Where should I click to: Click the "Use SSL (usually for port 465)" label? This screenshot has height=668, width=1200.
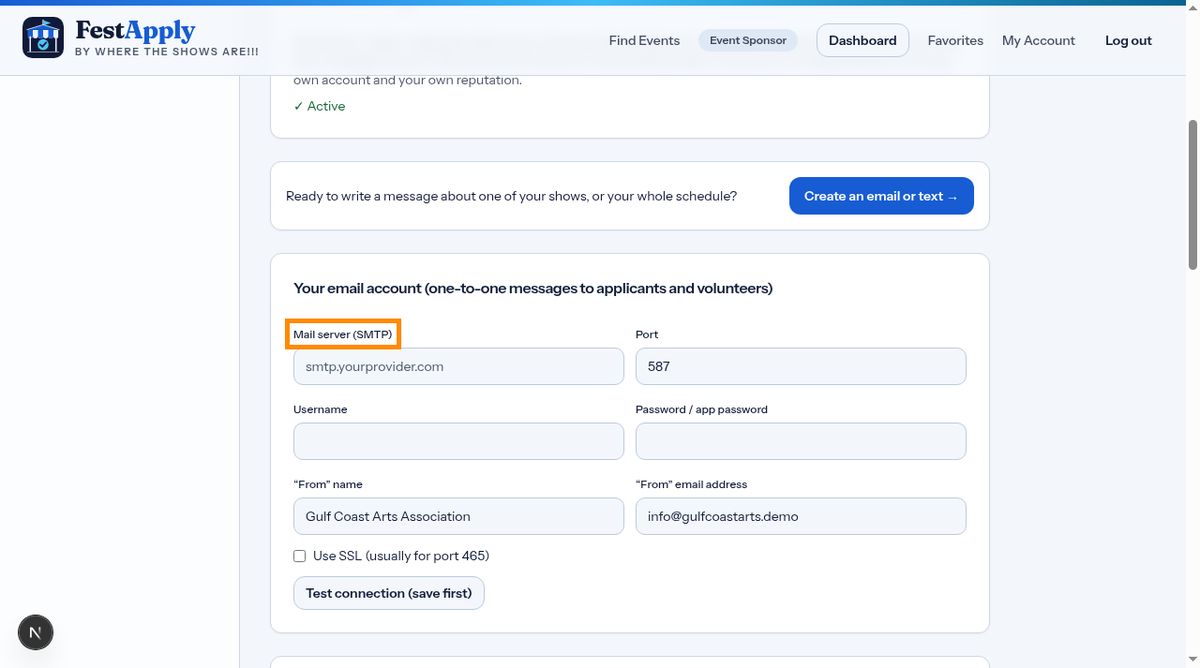click(401, 556)
